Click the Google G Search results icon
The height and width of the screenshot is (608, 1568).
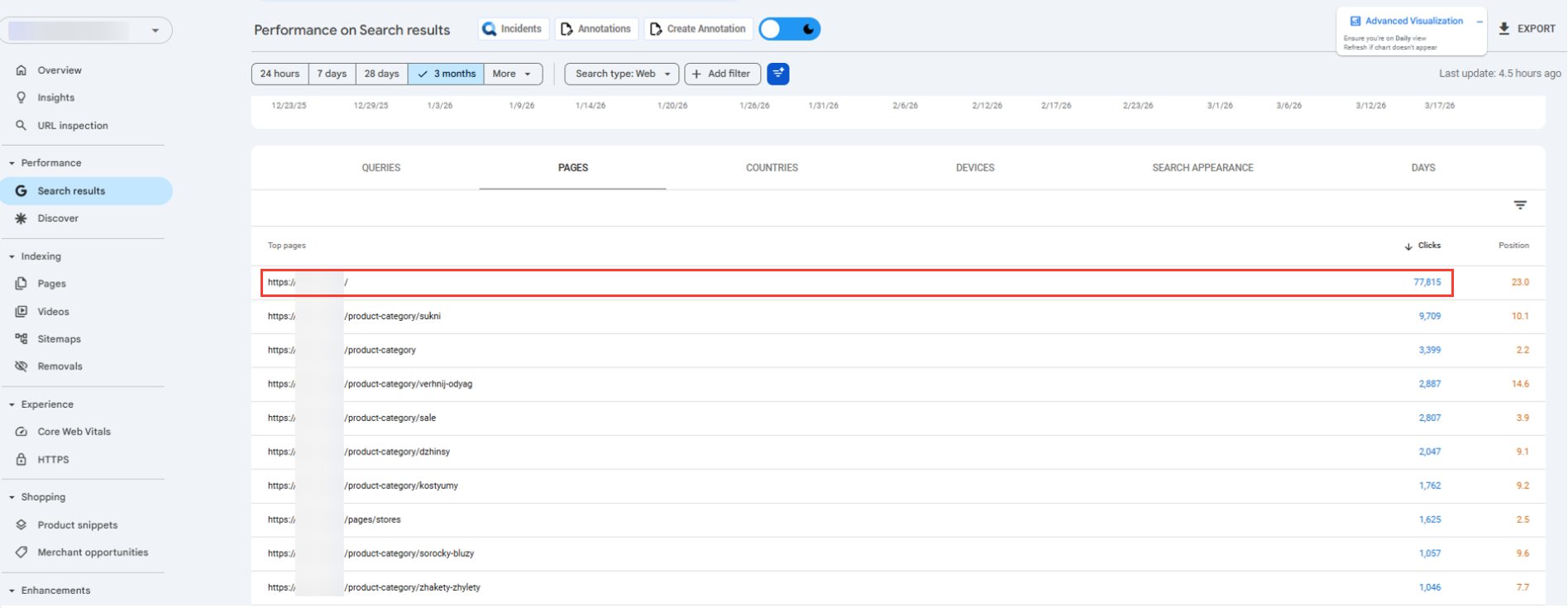(22, 191)
